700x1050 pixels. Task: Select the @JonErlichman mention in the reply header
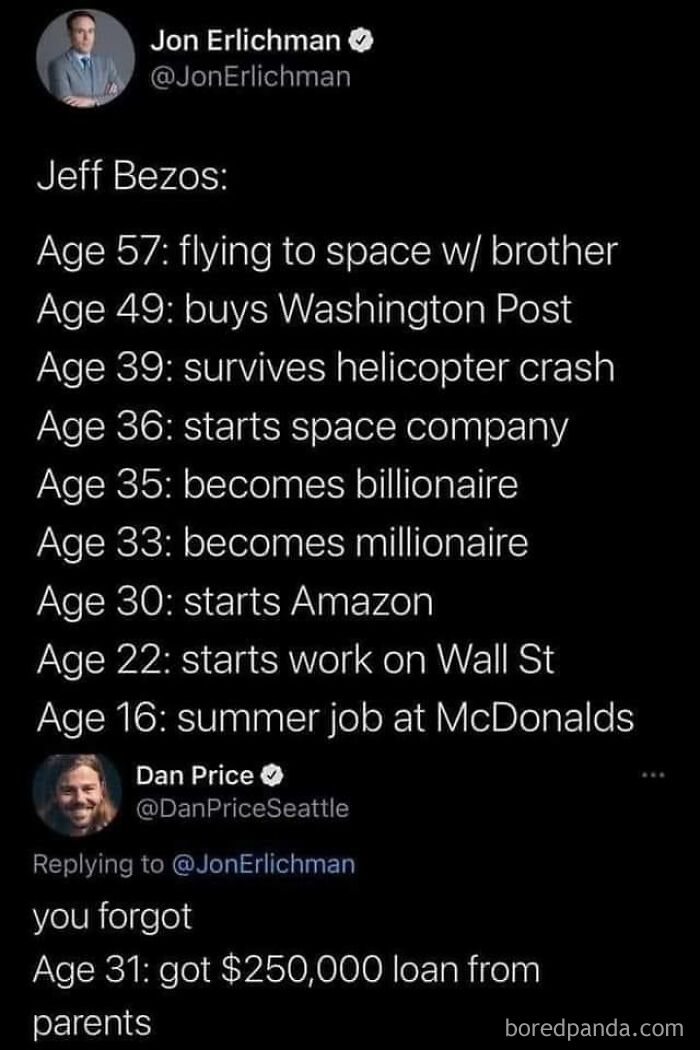[x=258, y=864]
